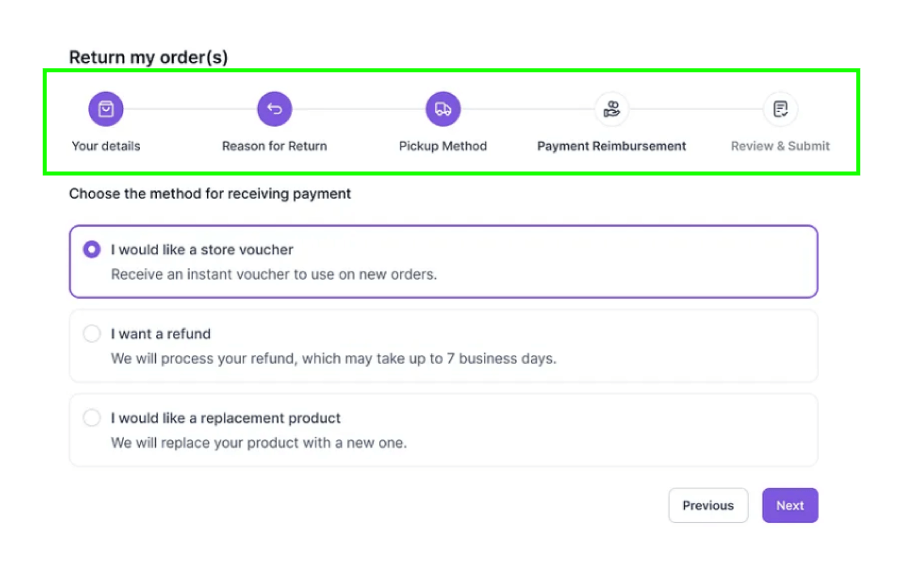This screenshot has width=900, height=572.
Task: Go back with the Previous button
Action: (708, 505)
